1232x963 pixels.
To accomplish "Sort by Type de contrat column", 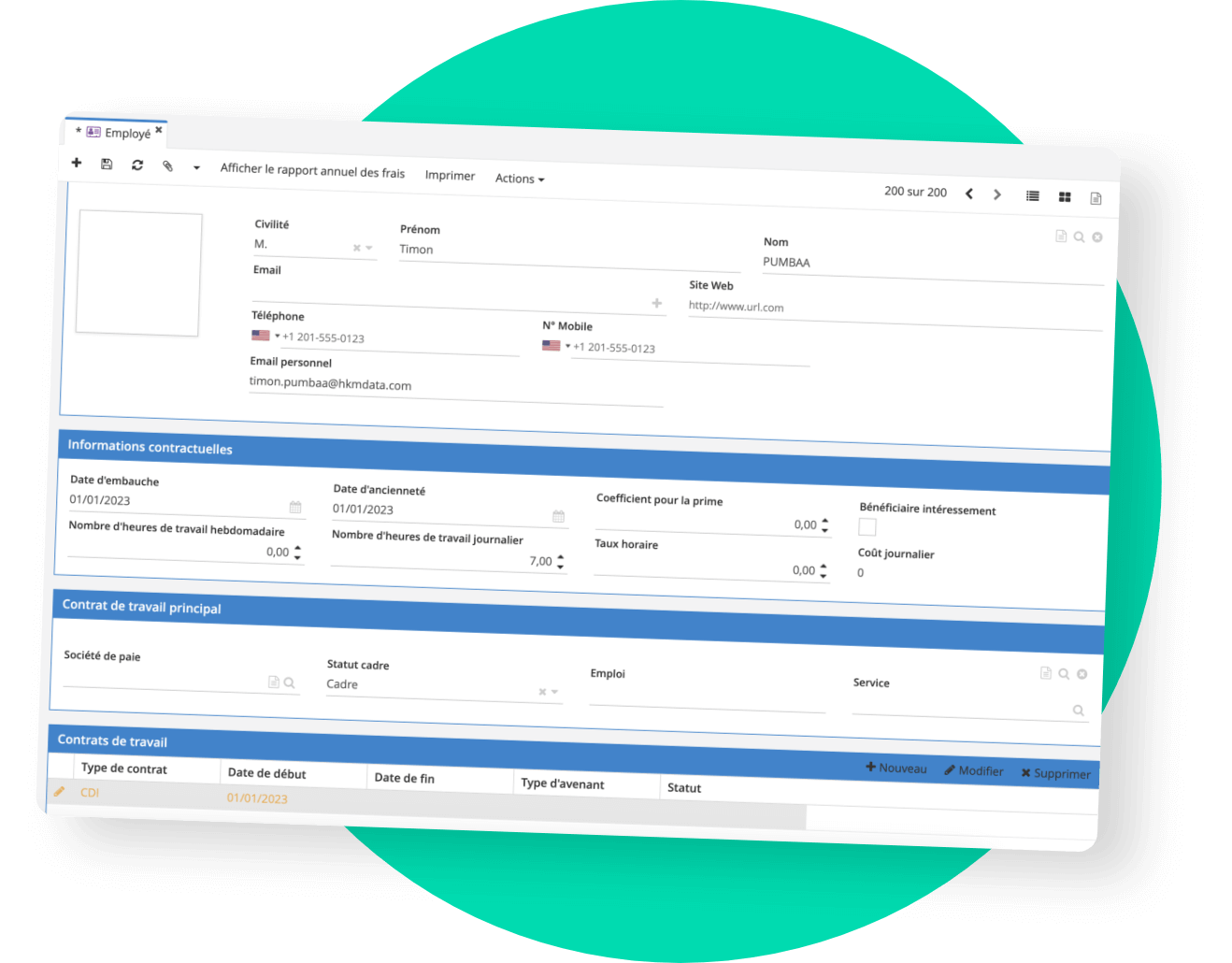I will [147, 769].
